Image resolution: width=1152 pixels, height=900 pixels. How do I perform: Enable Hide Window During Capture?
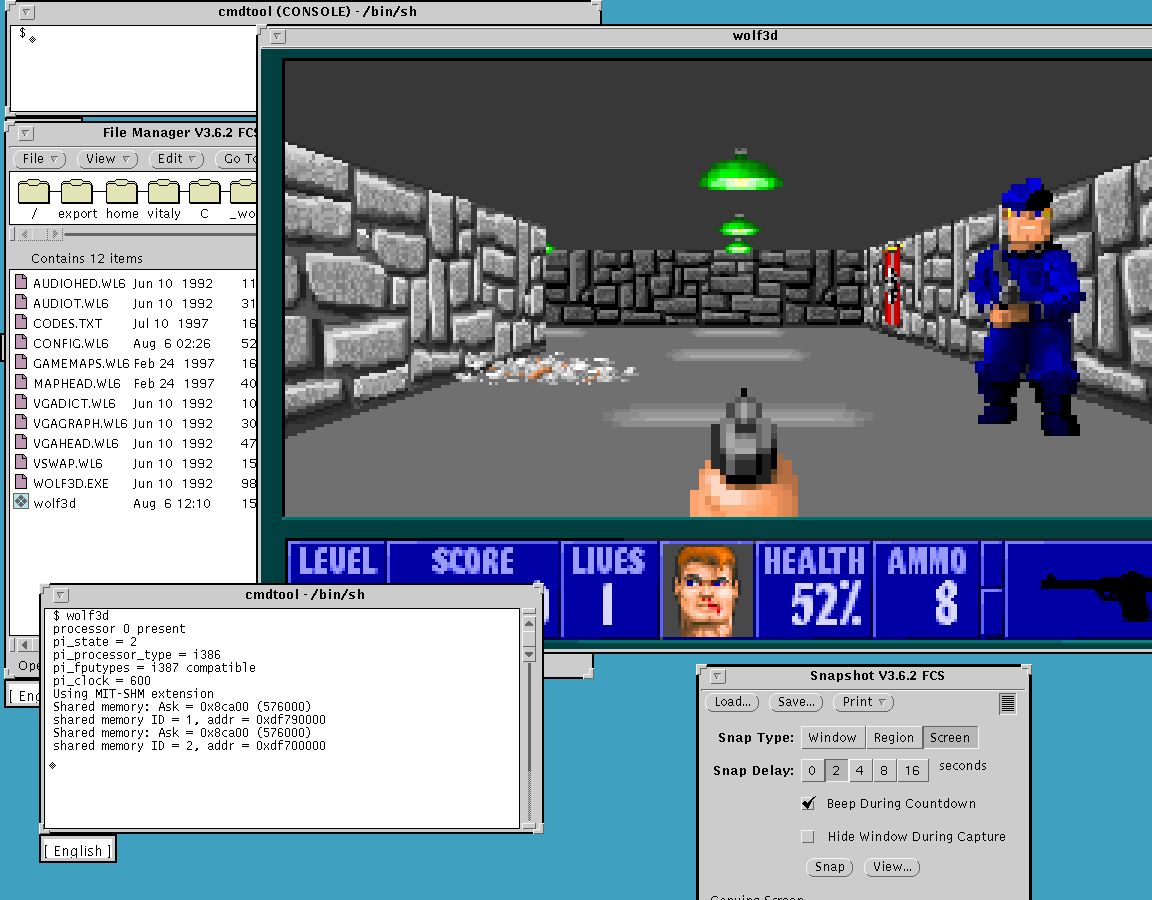[809, 836]
